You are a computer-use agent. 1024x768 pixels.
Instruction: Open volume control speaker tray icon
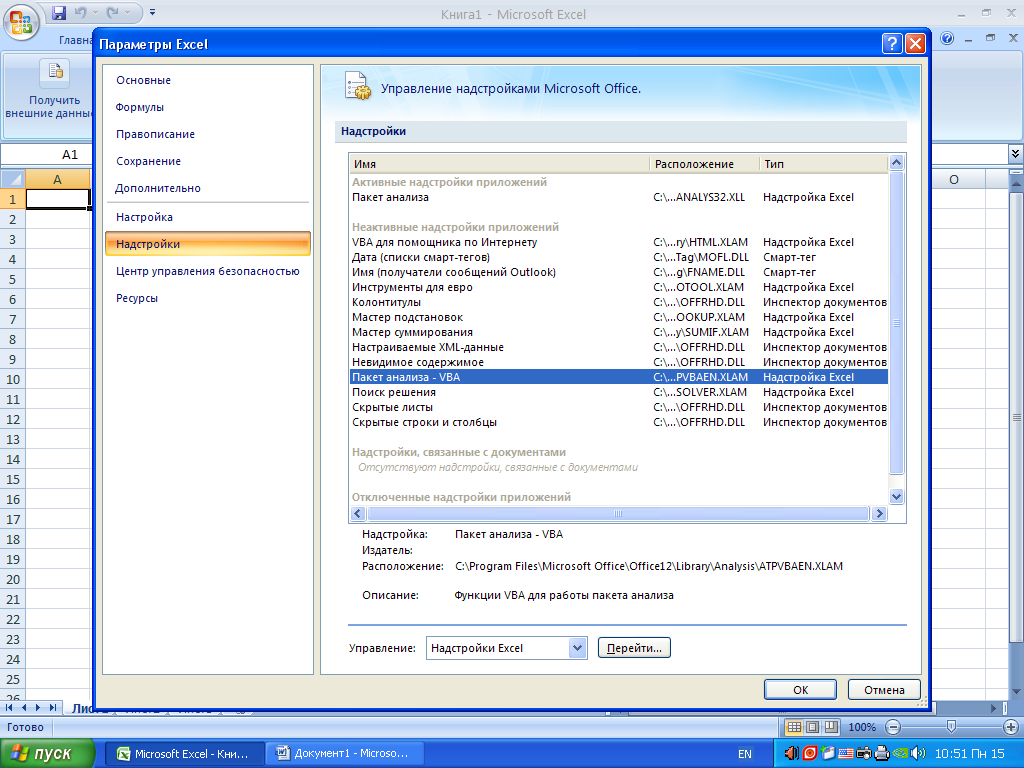(x=918, y=754)
